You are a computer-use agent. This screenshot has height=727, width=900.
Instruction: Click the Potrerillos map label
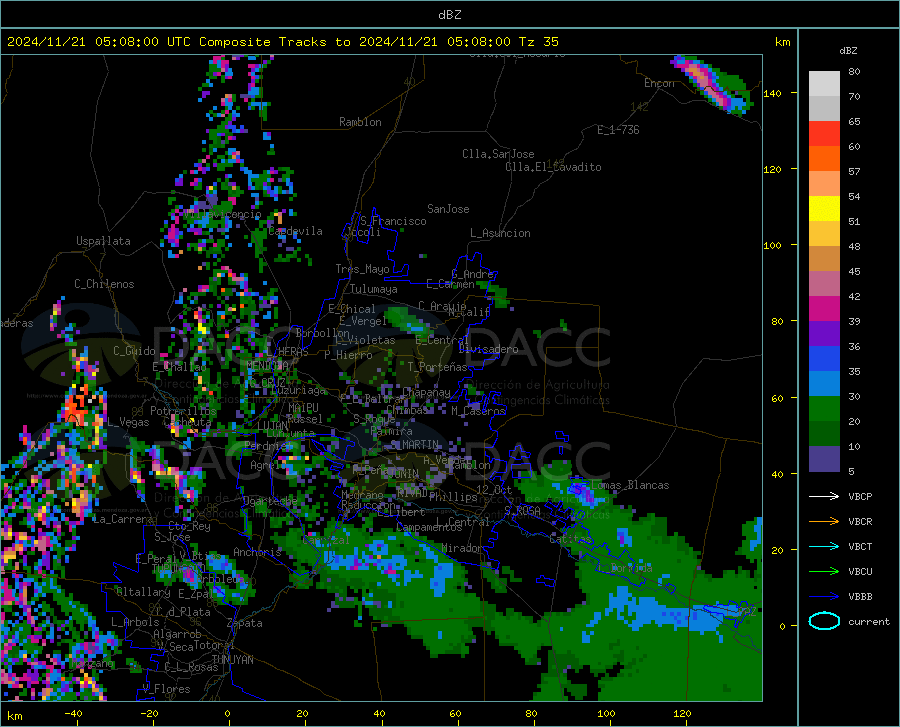click(x=183, y=411)
